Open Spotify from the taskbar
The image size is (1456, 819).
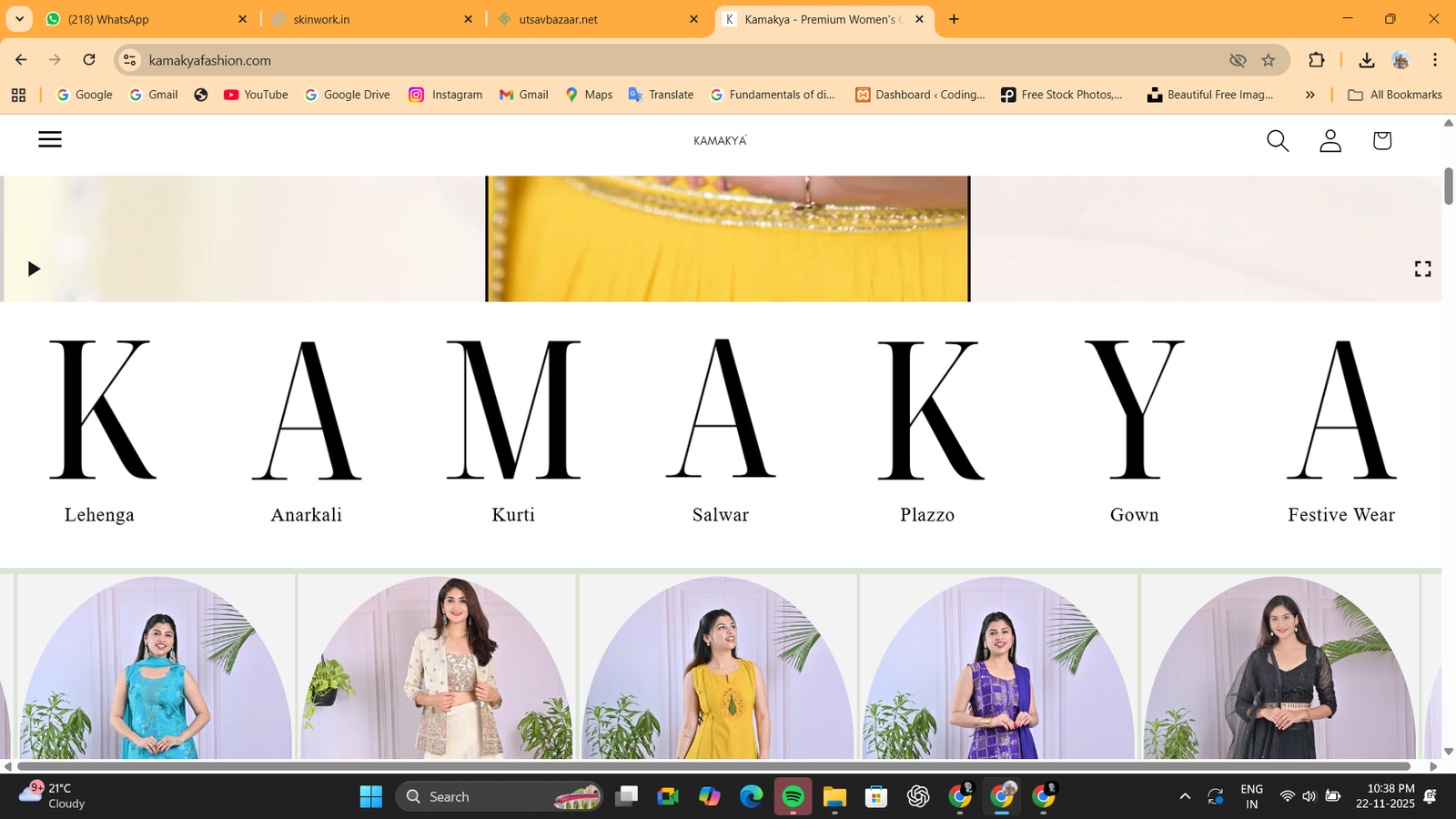coord(793,797)
